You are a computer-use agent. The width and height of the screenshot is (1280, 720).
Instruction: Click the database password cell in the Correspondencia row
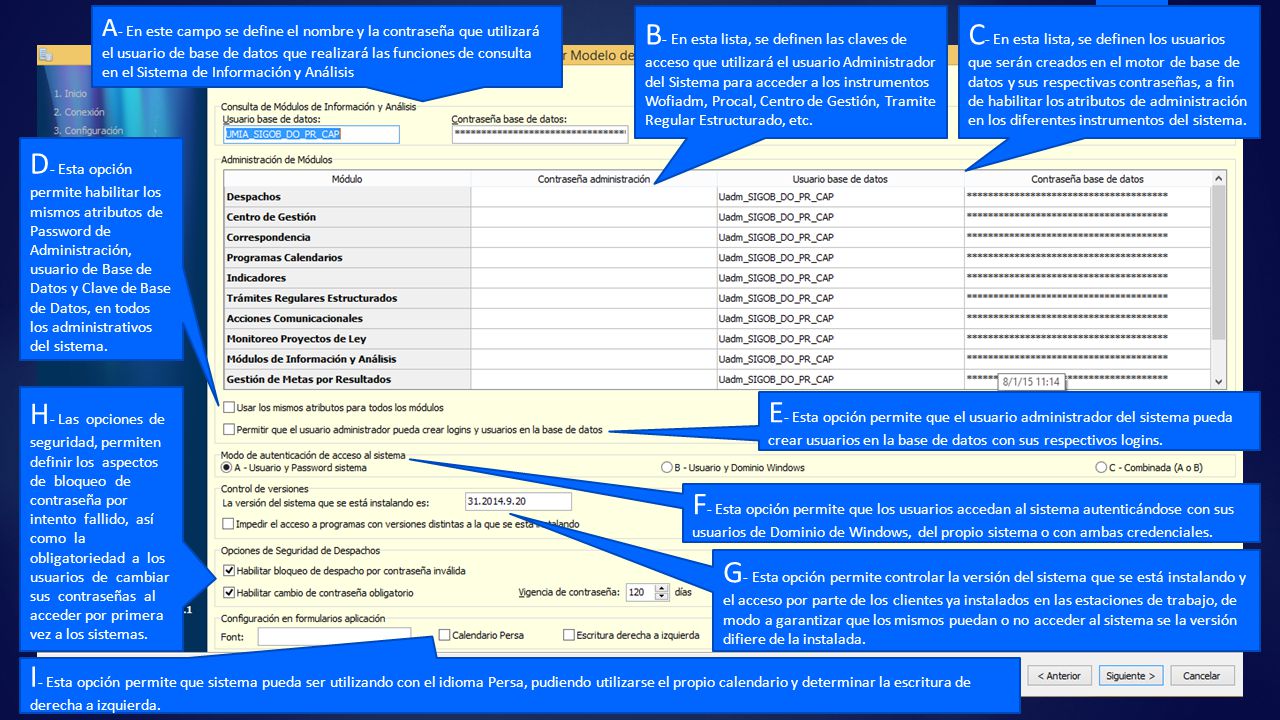[1088, 237]
